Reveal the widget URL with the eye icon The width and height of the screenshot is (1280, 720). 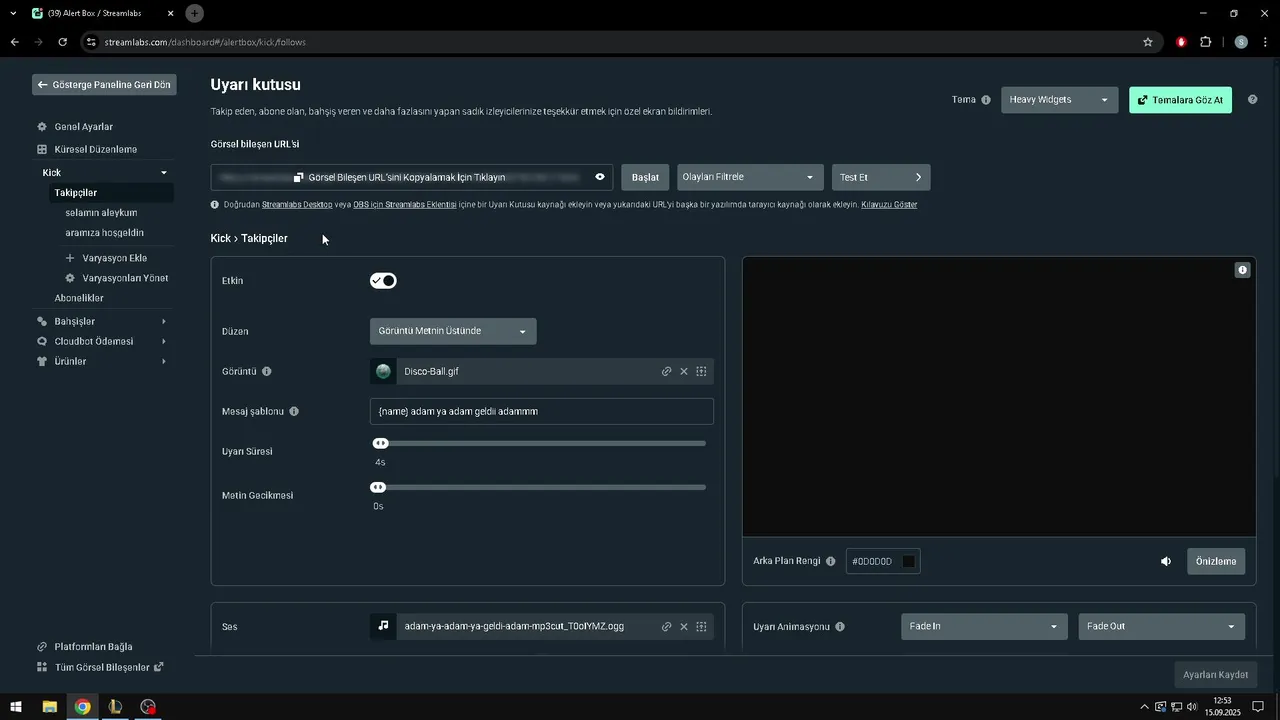click(600, 177)
